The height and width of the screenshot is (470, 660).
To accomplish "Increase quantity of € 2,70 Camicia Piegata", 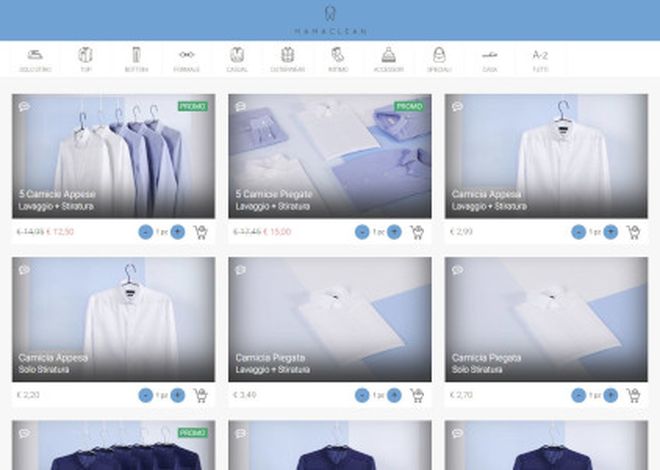I will click(610, 395).
